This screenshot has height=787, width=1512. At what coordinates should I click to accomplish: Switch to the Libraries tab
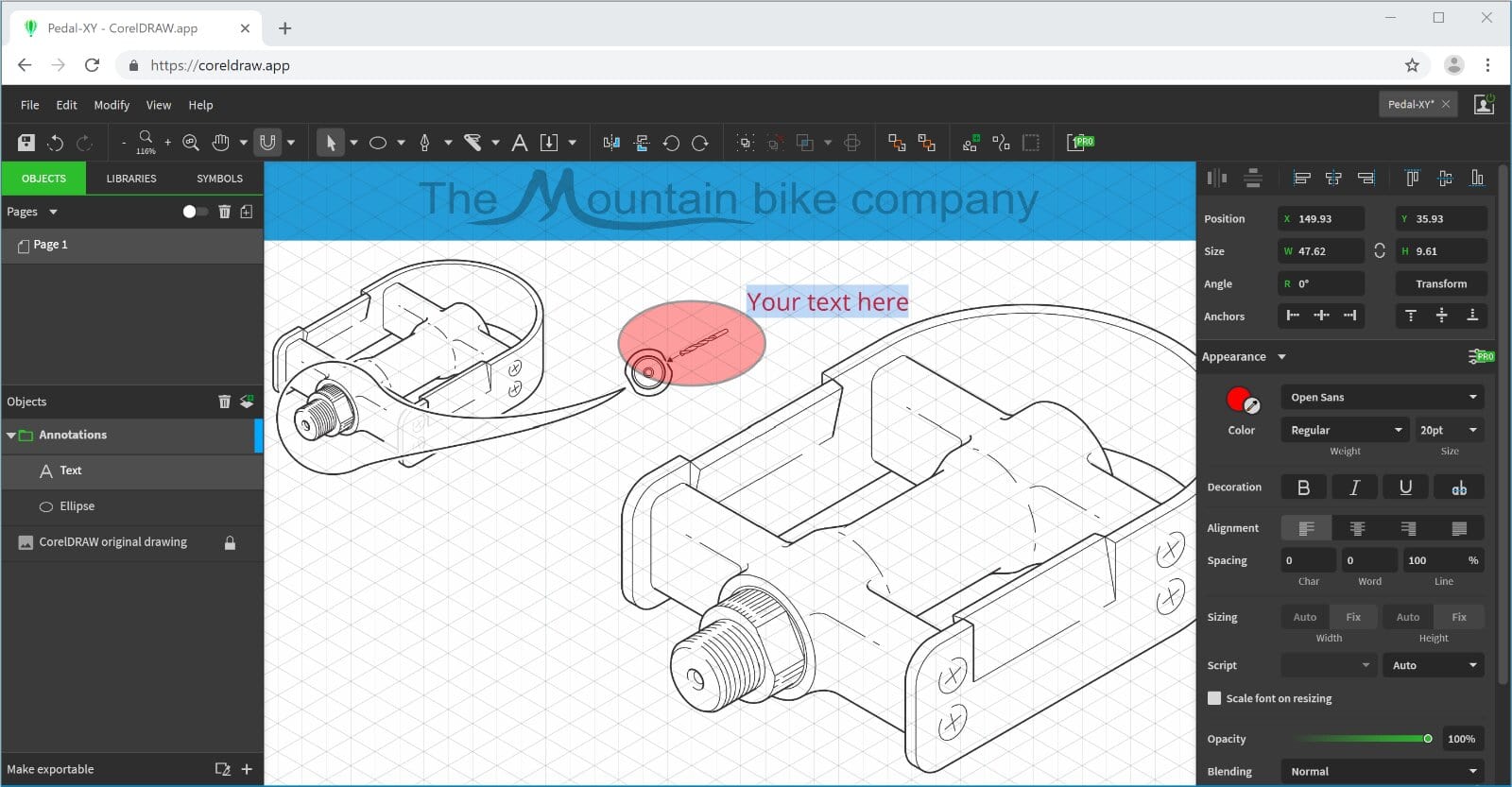(x=131, y=179)
